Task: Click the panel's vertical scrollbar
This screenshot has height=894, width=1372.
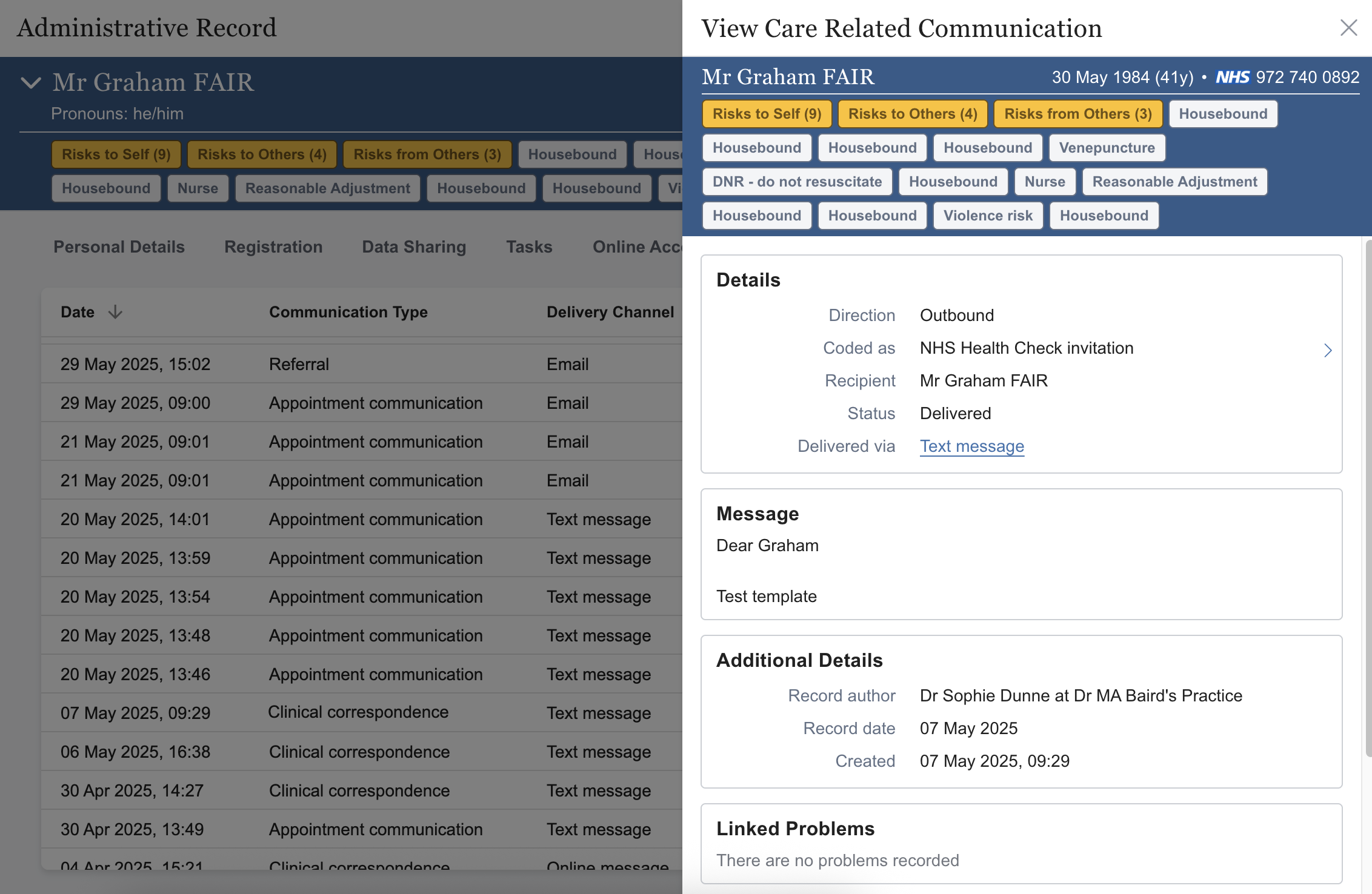Action: 1368,497
